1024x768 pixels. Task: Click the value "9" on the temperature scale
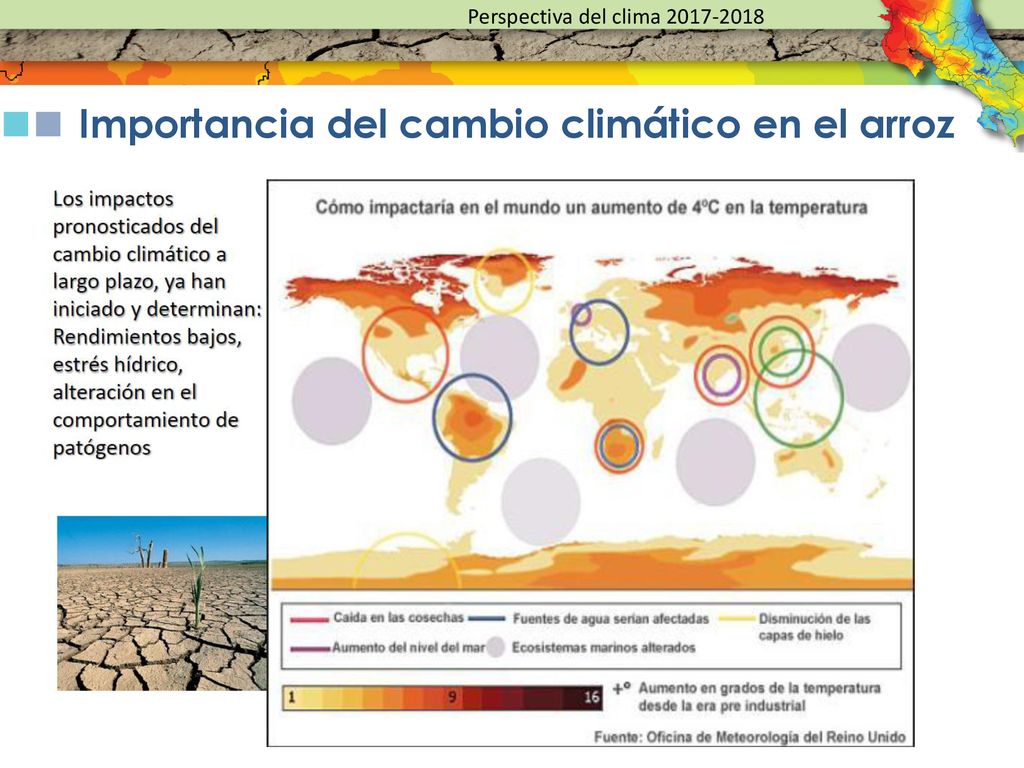coord(451,697)
